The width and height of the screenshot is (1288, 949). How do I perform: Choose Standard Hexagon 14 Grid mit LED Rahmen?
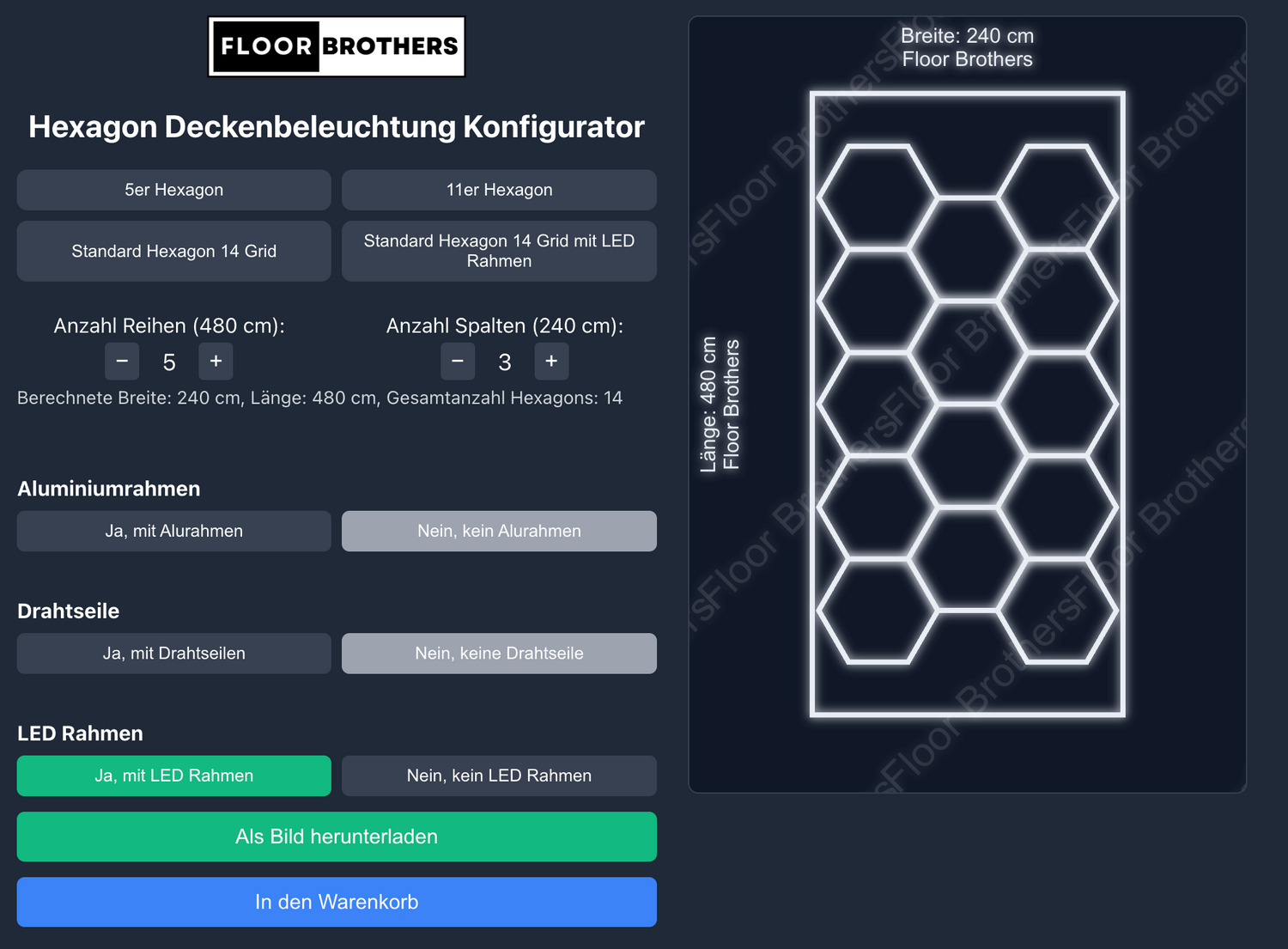coord(499,251)
